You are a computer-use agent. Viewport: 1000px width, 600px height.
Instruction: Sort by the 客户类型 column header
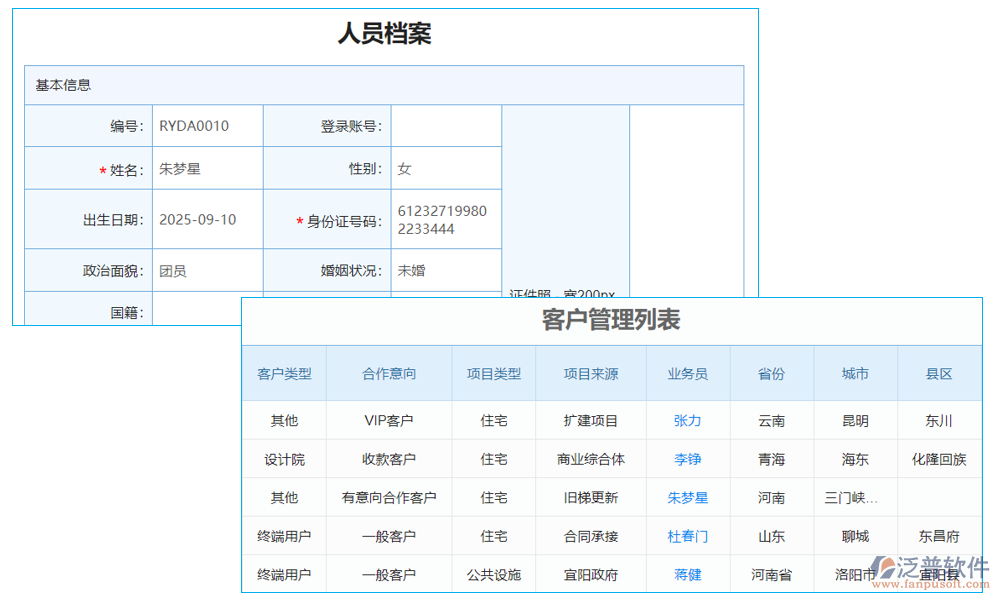(283, 373)
